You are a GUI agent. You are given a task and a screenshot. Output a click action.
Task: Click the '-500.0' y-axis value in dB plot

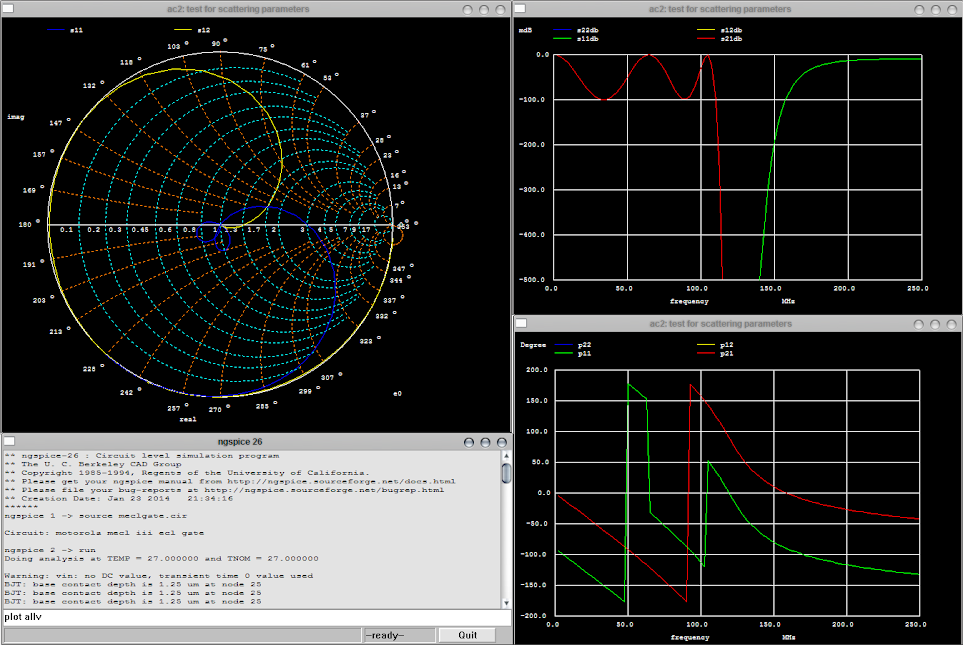531,280
